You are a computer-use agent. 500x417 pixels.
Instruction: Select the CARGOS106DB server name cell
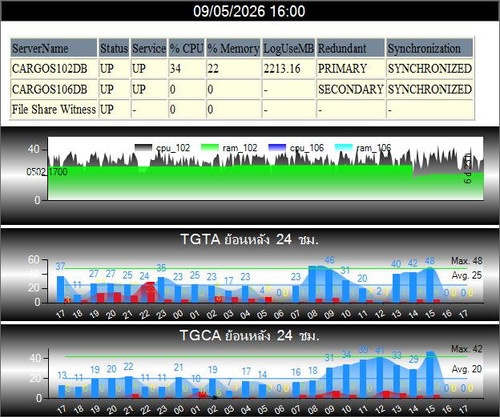click(x=54, y=89)
